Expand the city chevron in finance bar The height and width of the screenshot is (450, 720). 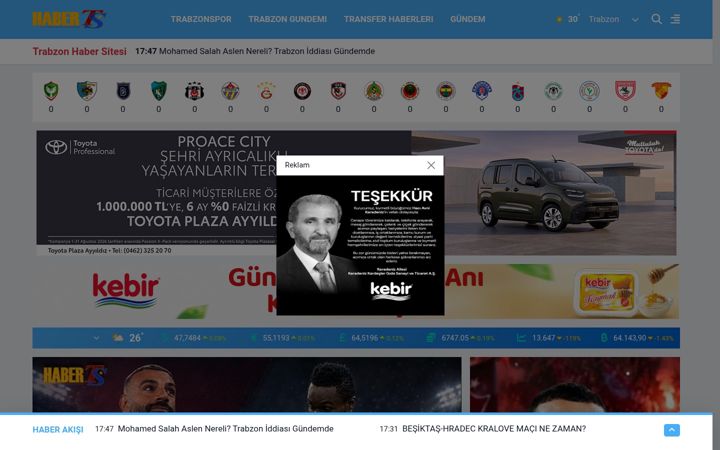96,338
